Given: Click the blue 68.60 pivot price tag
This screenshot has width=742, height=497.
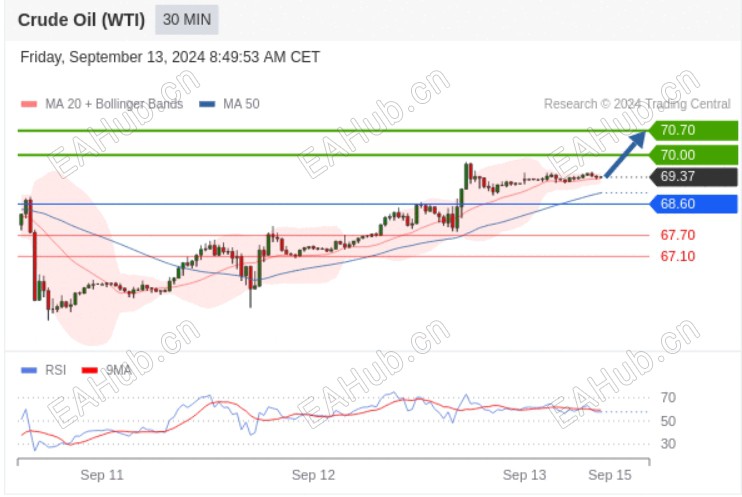Looking at the screenshot, I should point(694,204).
